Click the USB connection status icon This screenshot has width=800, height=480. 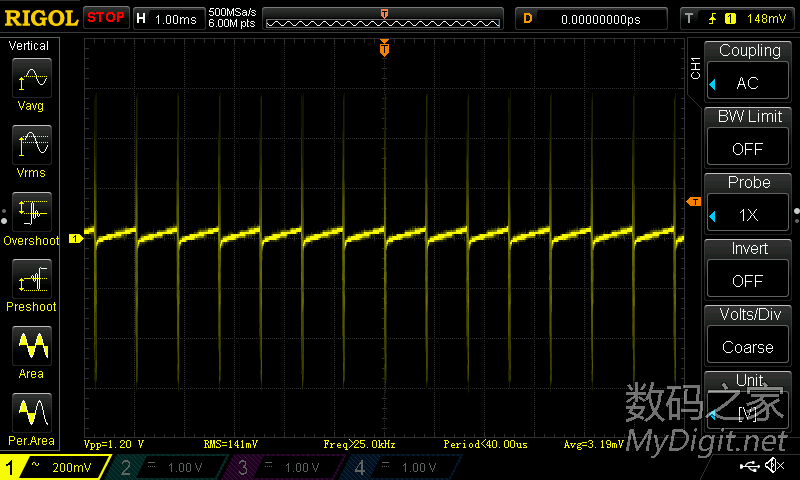click(x=748, y=465)
